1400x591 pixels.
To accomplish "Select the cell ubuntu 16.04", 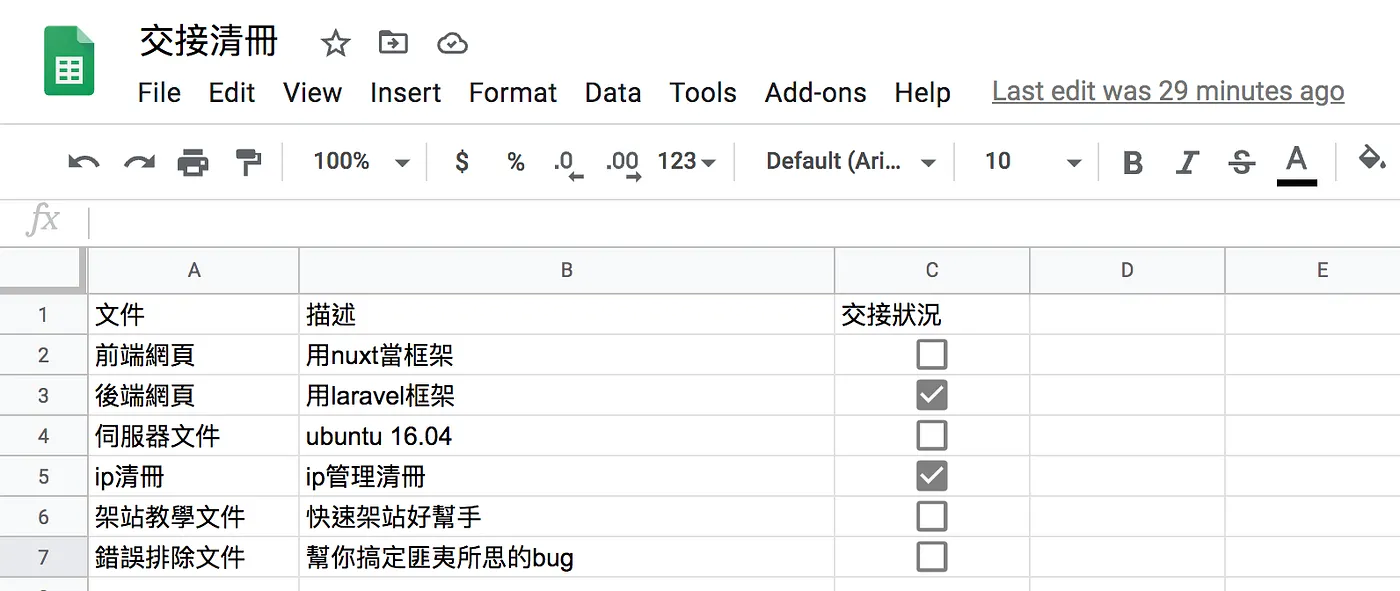I will [567, 435].
